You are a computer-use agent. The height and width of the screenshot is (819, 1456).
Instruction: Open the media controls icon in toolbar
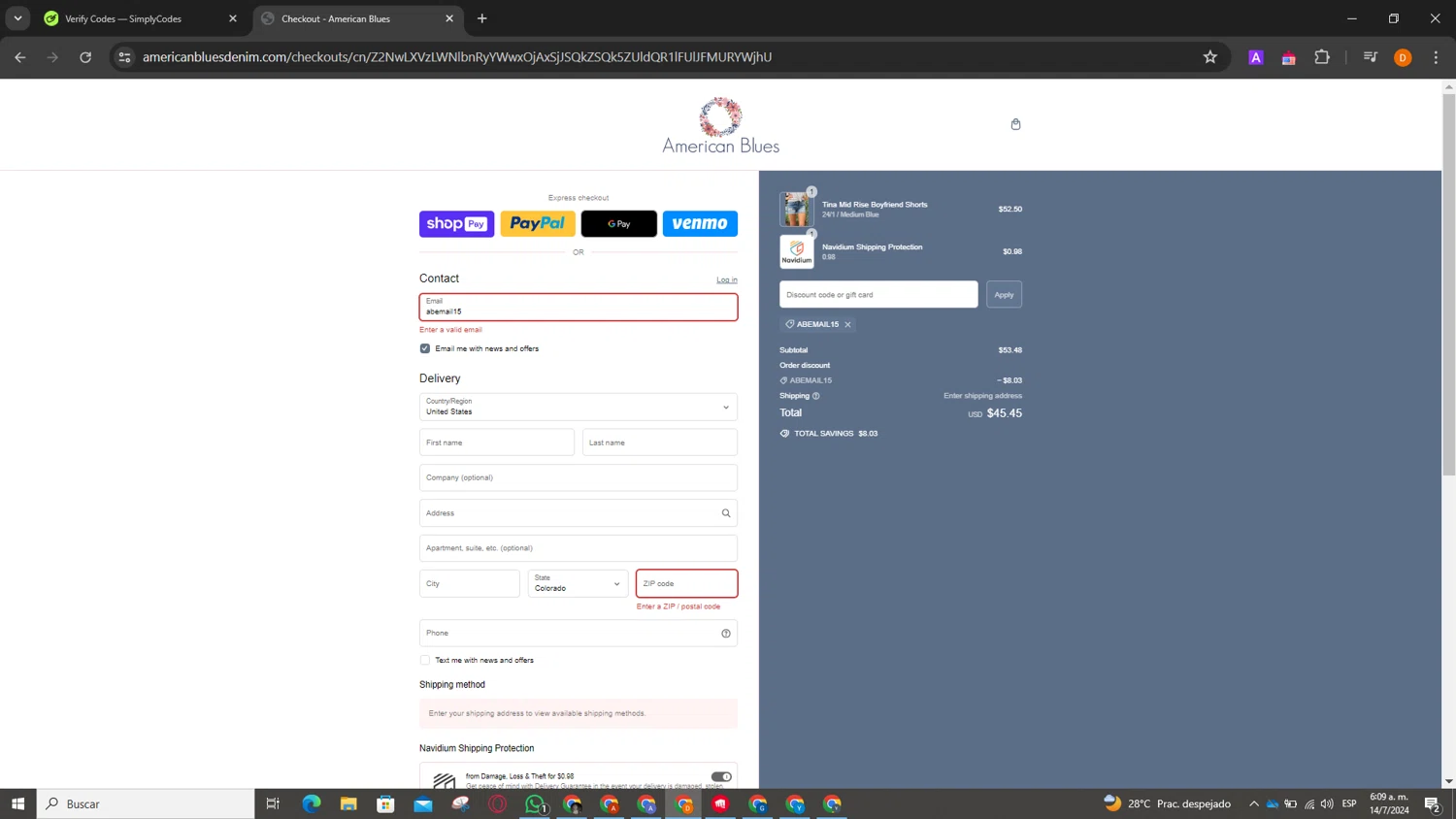pyautogui.click(x=1370, y=57)
